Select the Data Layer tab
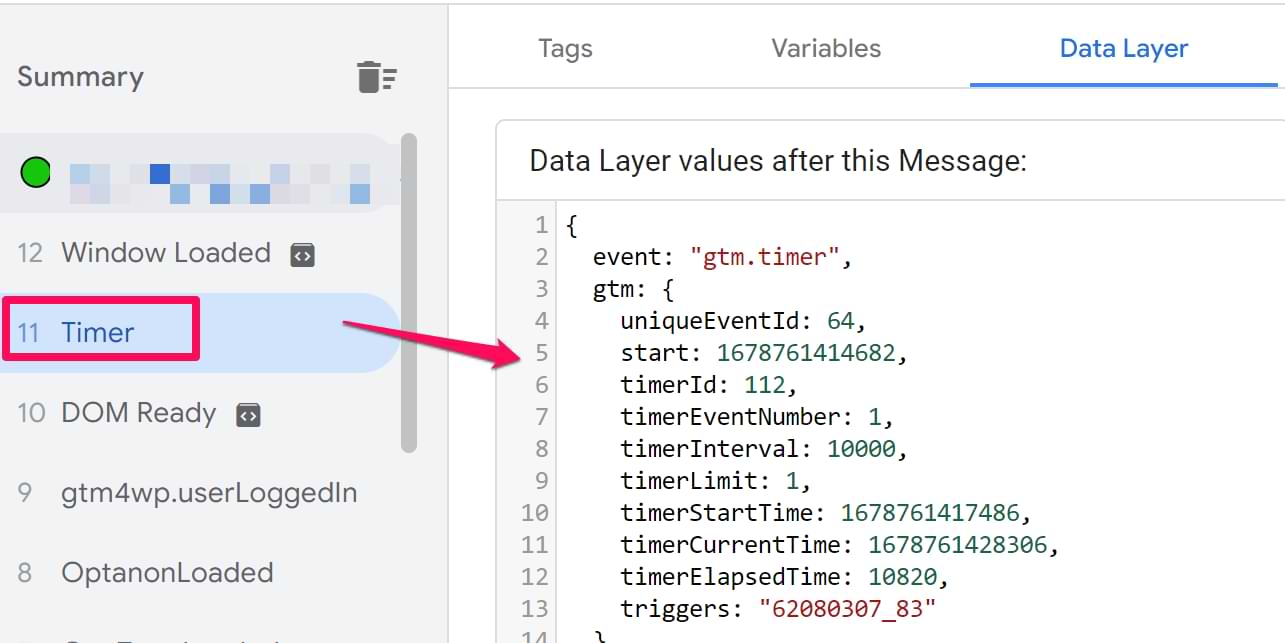 1123,48
